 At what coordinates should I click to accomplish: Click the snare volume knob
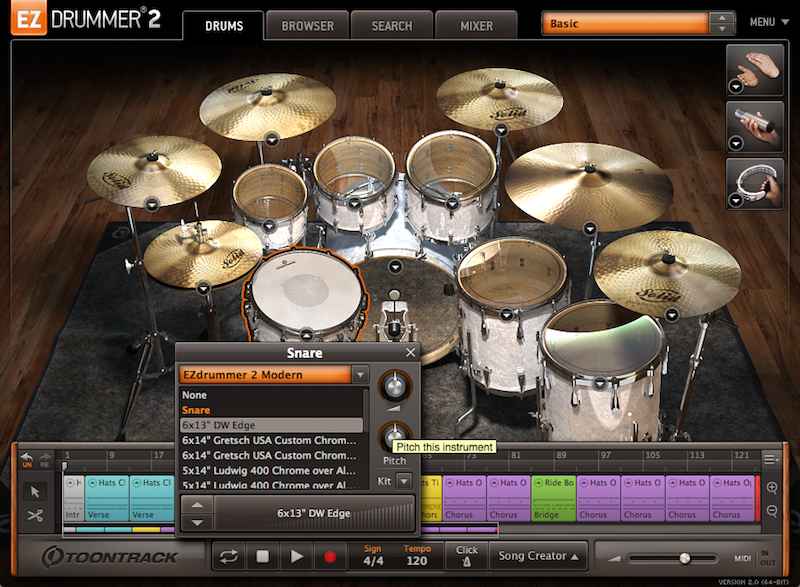[x=394, y=386]
